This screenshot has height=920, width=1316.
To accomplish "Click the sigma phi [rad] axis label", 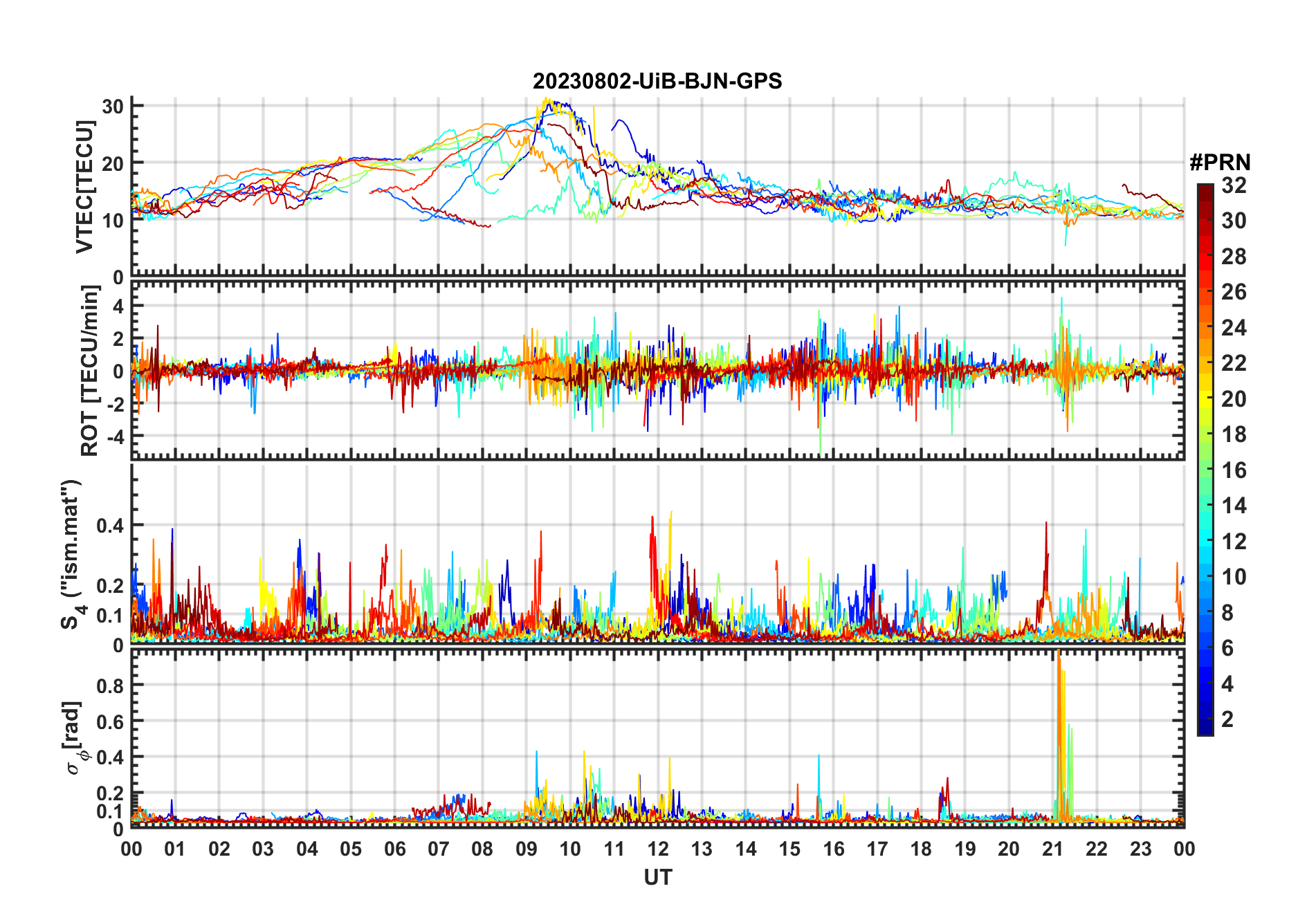I will pyautogui.click(x=74, y=737).
